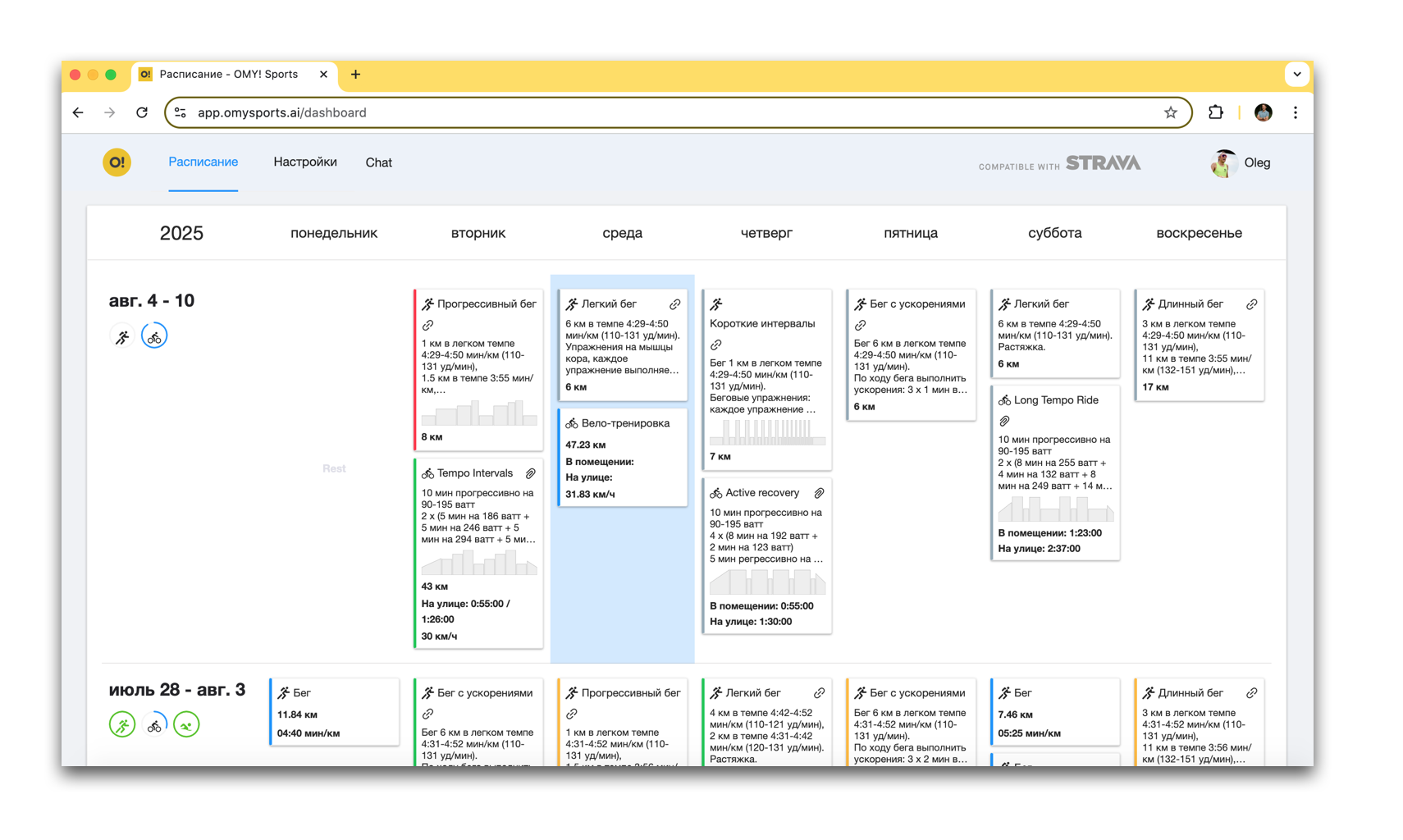The image size is (1403, 840).
Task: Open Chrome three-dot menu
Action: tap(1296, 112)
